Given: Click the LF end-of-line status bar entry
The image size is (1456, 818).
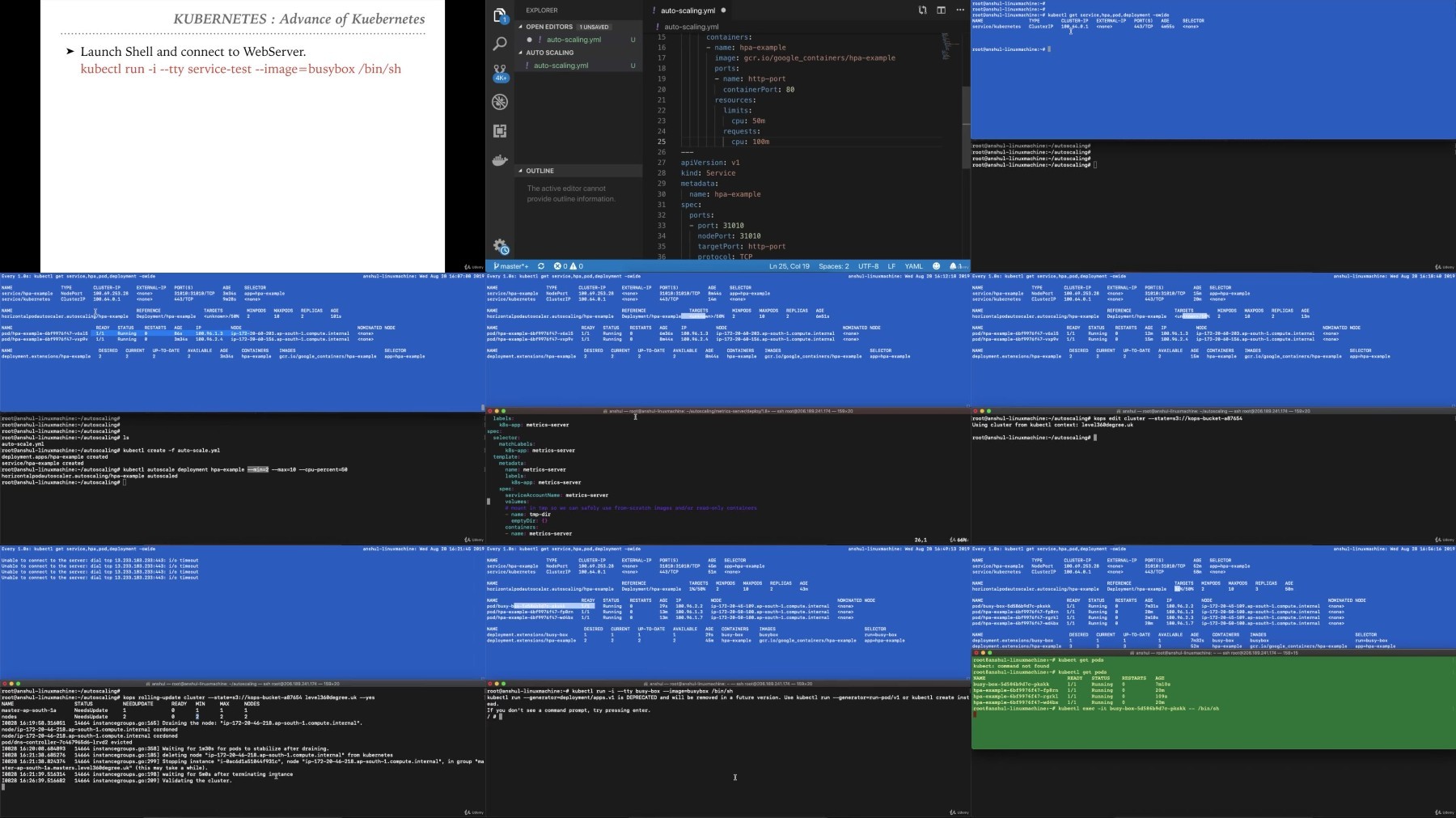Looking at the screenshot, I should tap(891, 266).
